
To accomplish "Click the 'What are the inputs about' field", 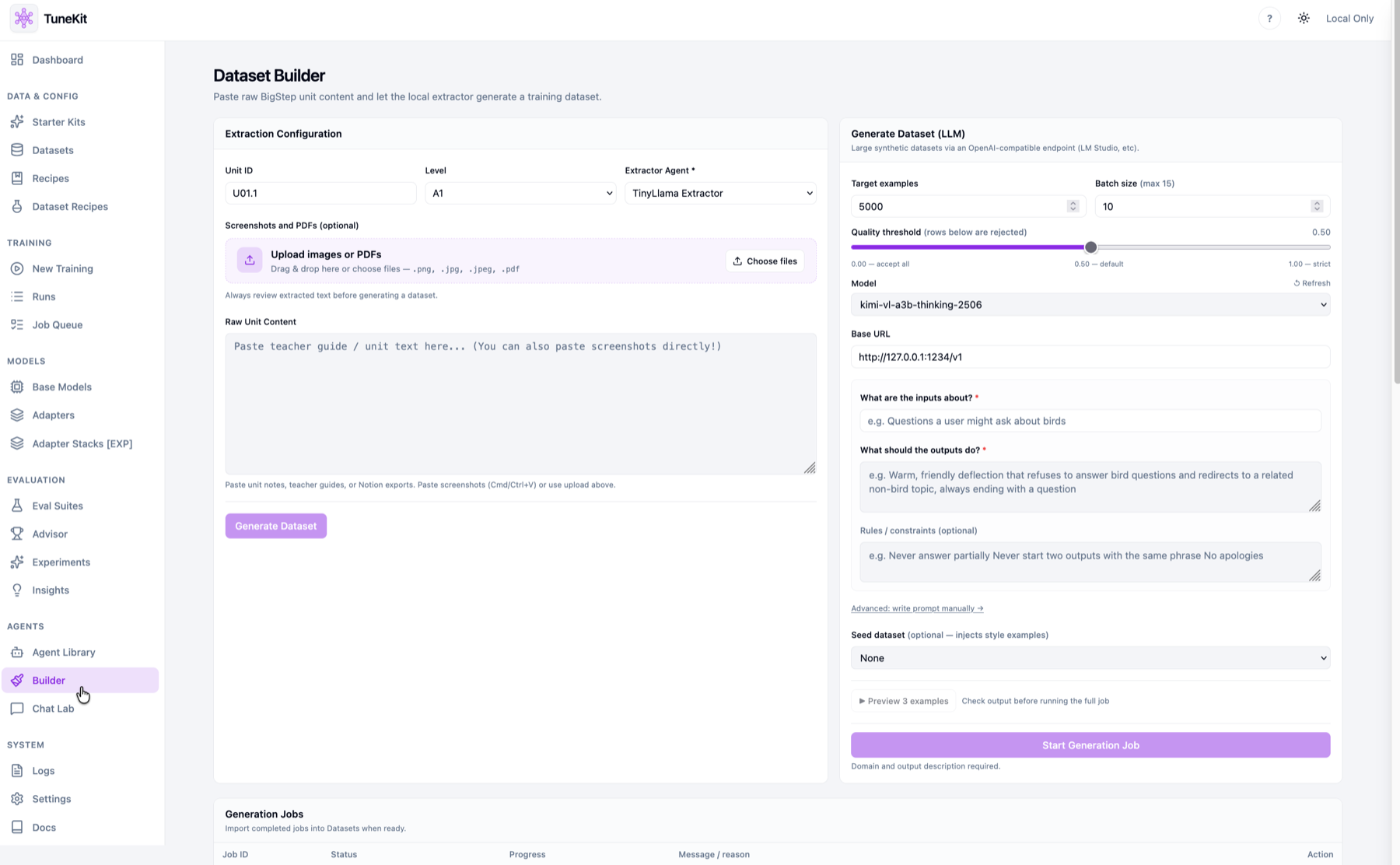I will point(1090,421).
